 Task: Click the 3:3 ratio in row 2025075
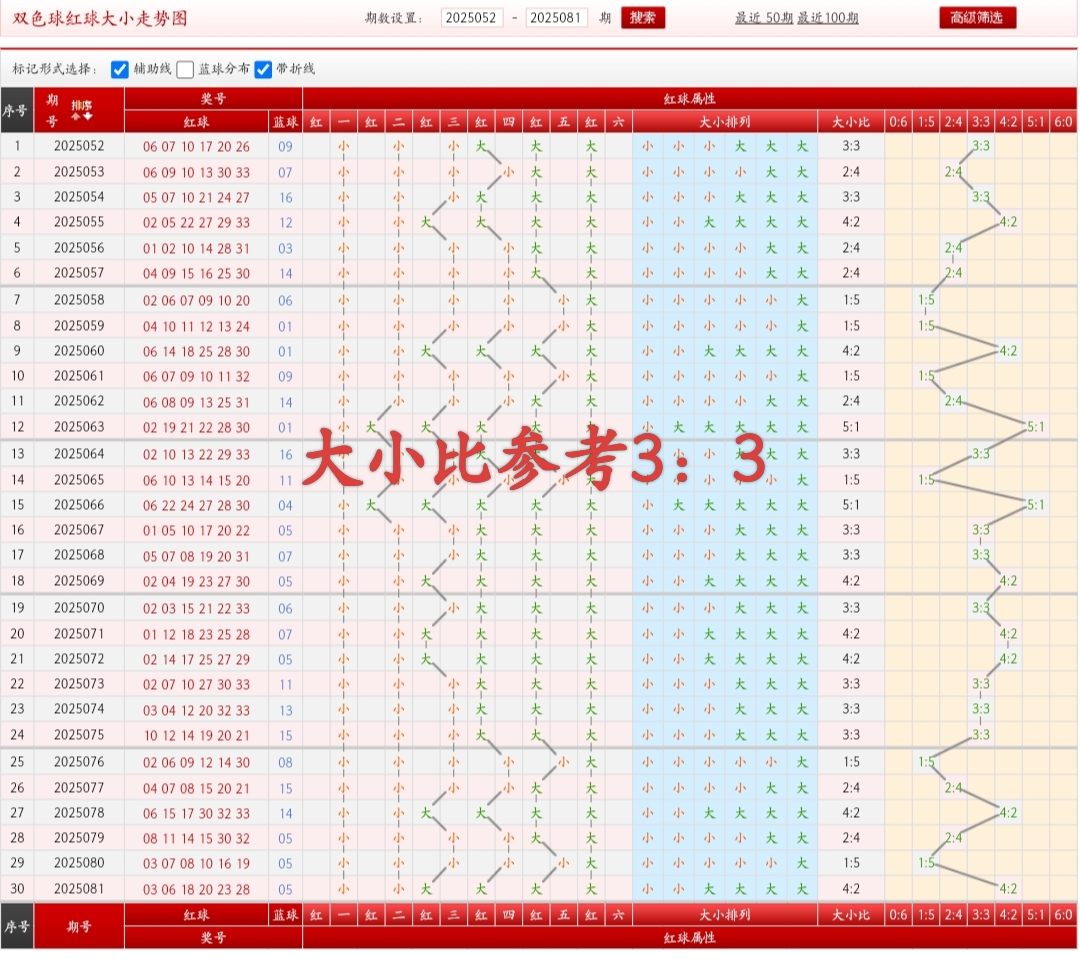(851, 736)
